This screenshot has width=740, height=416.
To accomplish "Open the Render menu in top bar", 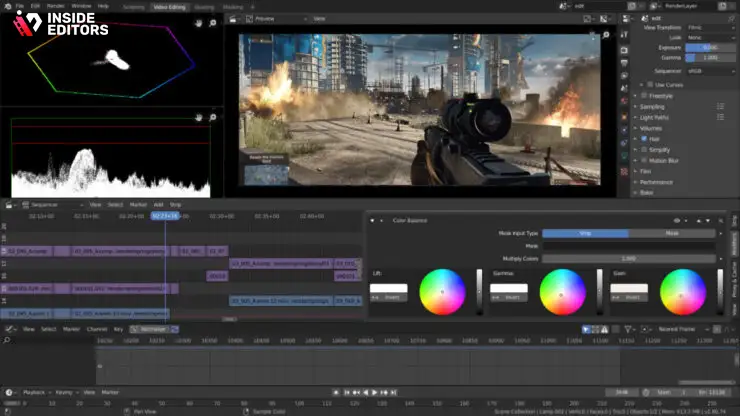I will 56,6.
